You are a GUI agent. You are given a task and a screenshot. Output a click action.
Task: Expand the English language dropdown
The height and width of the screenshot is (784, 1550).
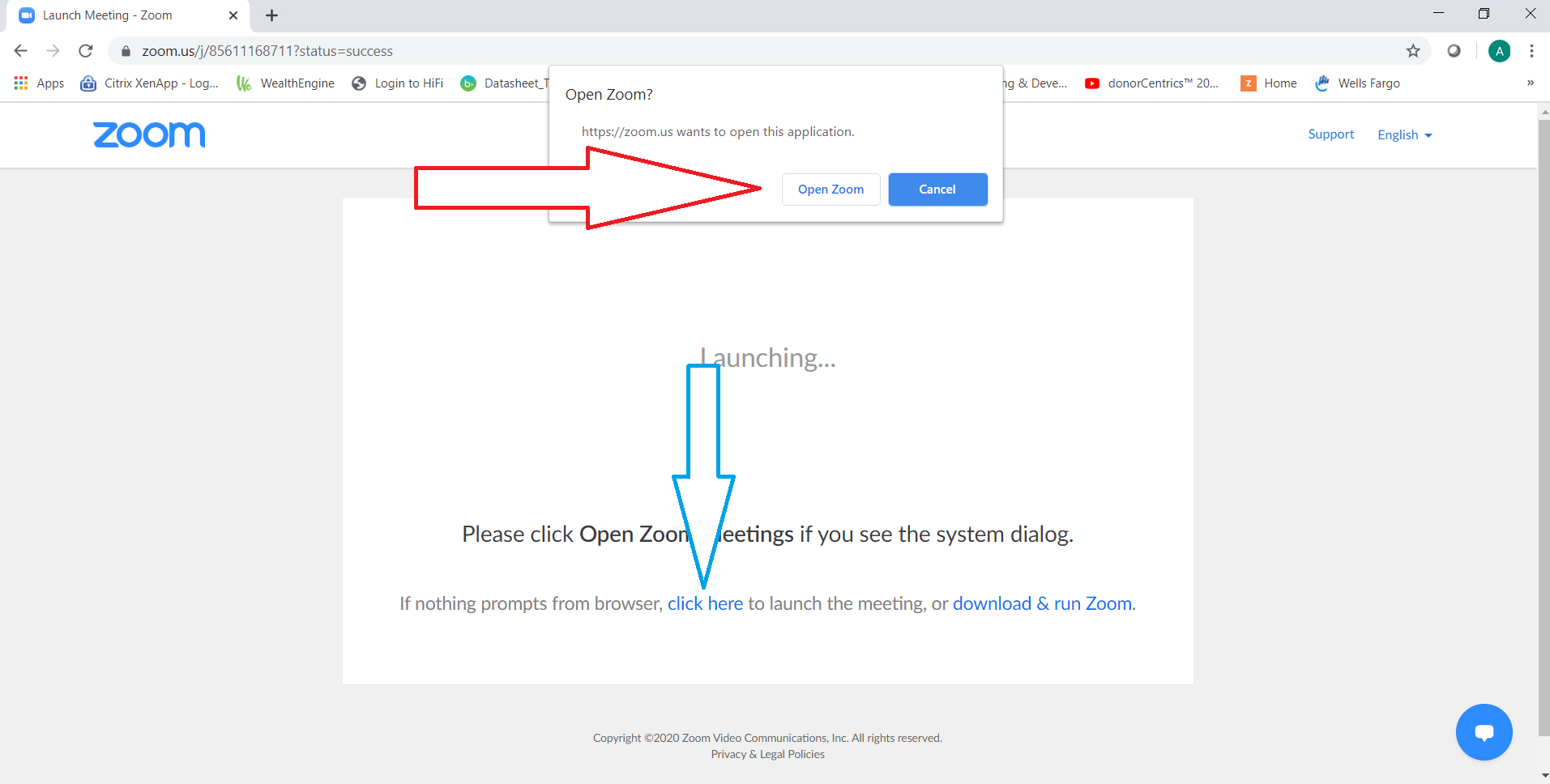pyautogui.click(x=1404, y=135)
